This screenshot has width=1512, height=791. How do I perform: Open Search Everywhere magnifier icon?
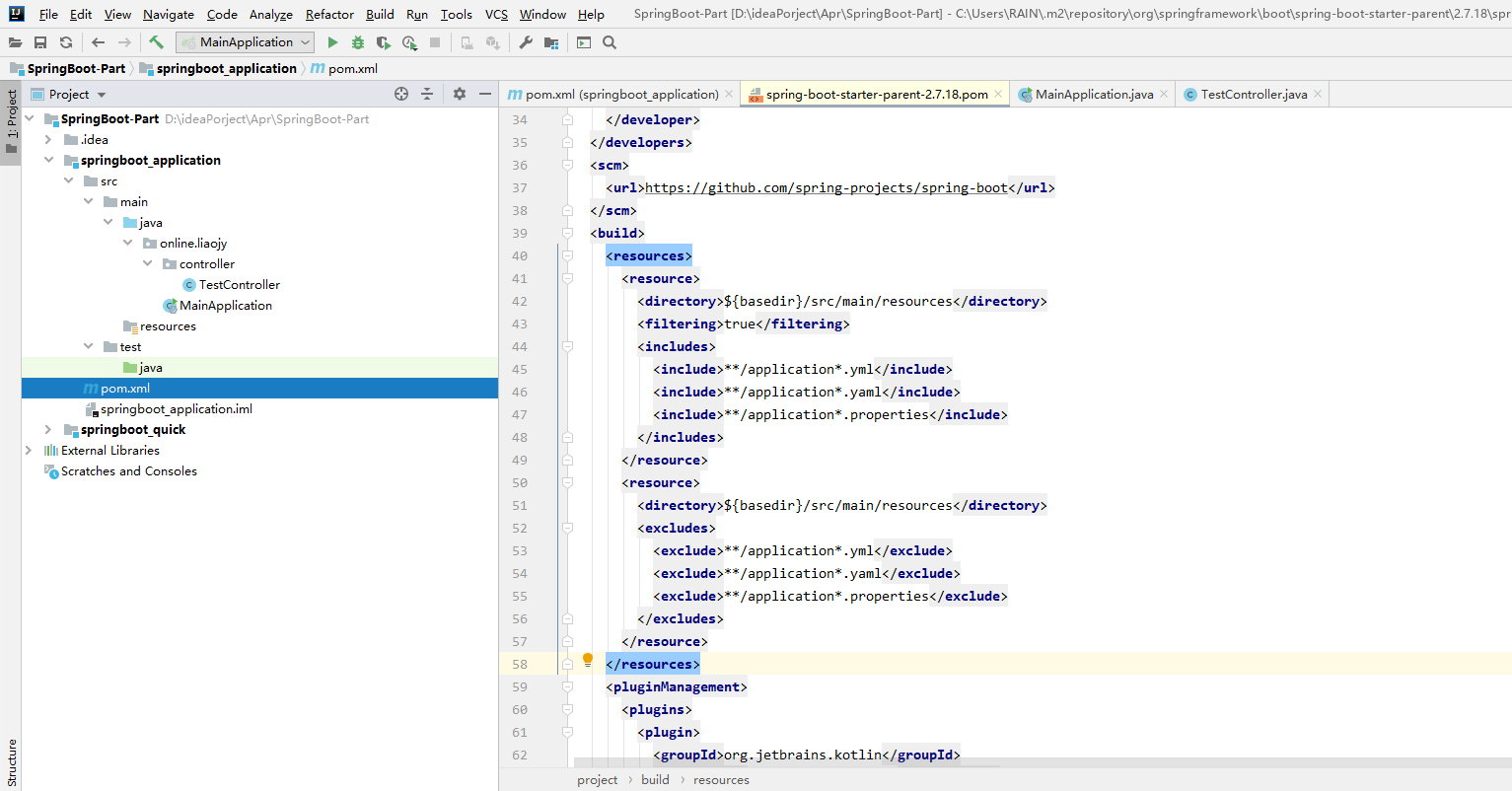(610, 42)
